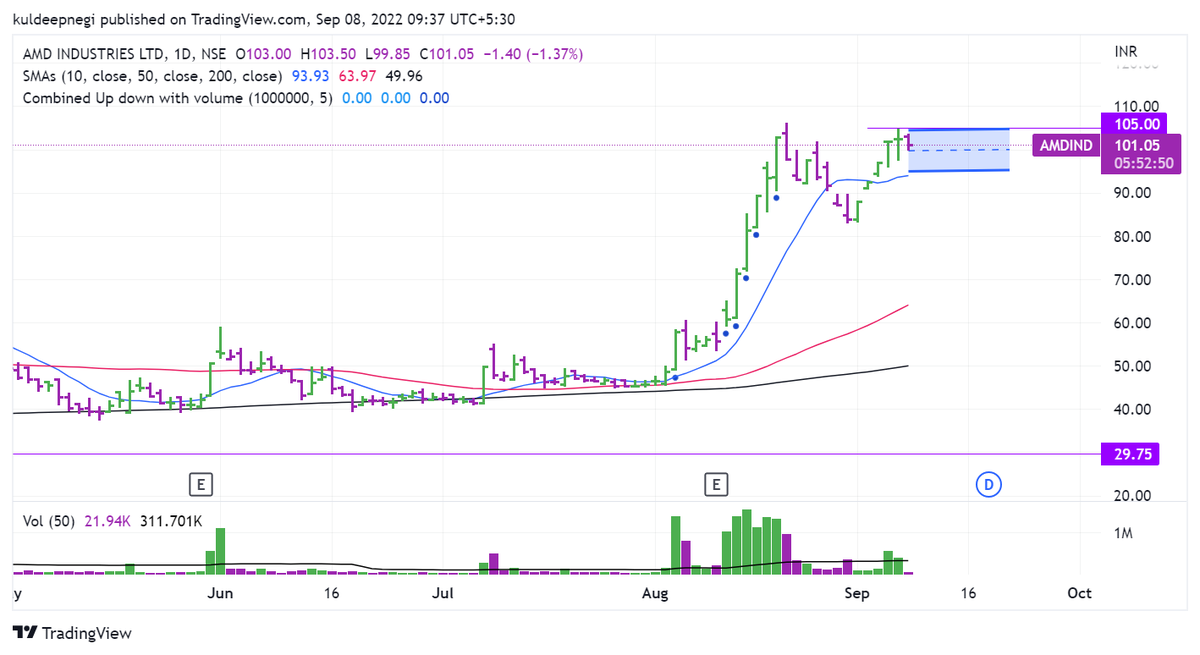The height and width of the screenshot is (655, 1200).
Task: Click the Jun label on time axis
Action: click(x=219, y=593)
